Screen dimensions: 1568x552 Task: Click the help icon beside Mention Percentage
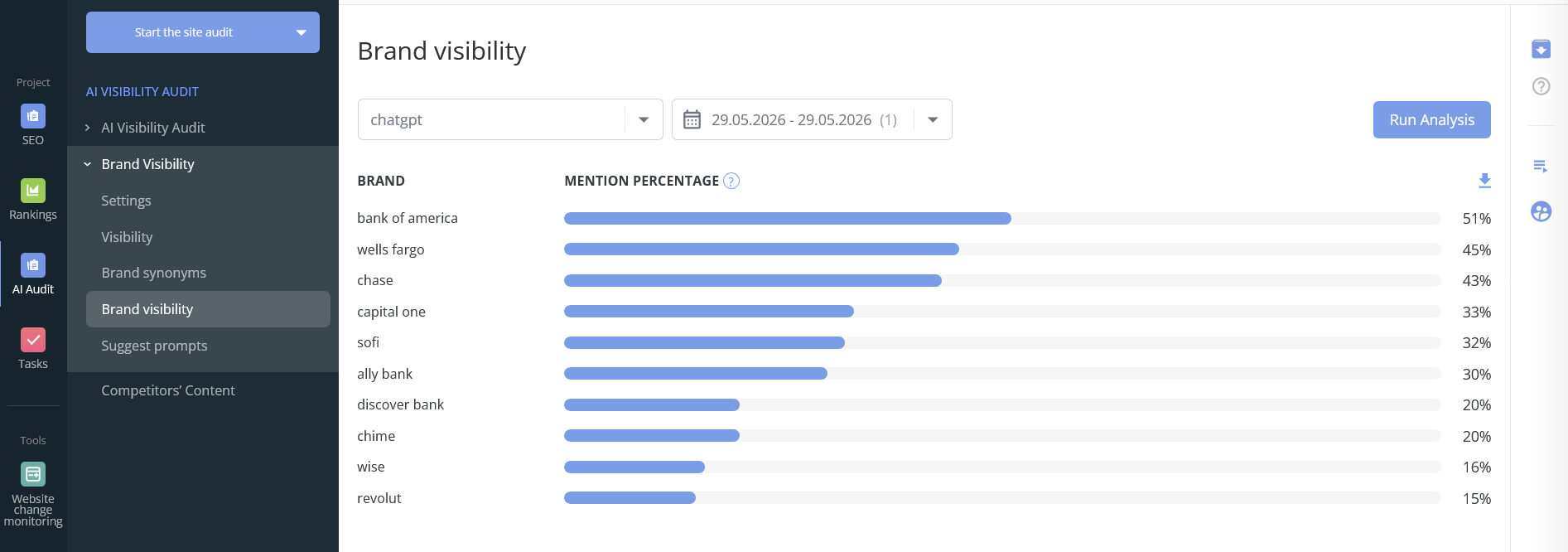[731, 181]
